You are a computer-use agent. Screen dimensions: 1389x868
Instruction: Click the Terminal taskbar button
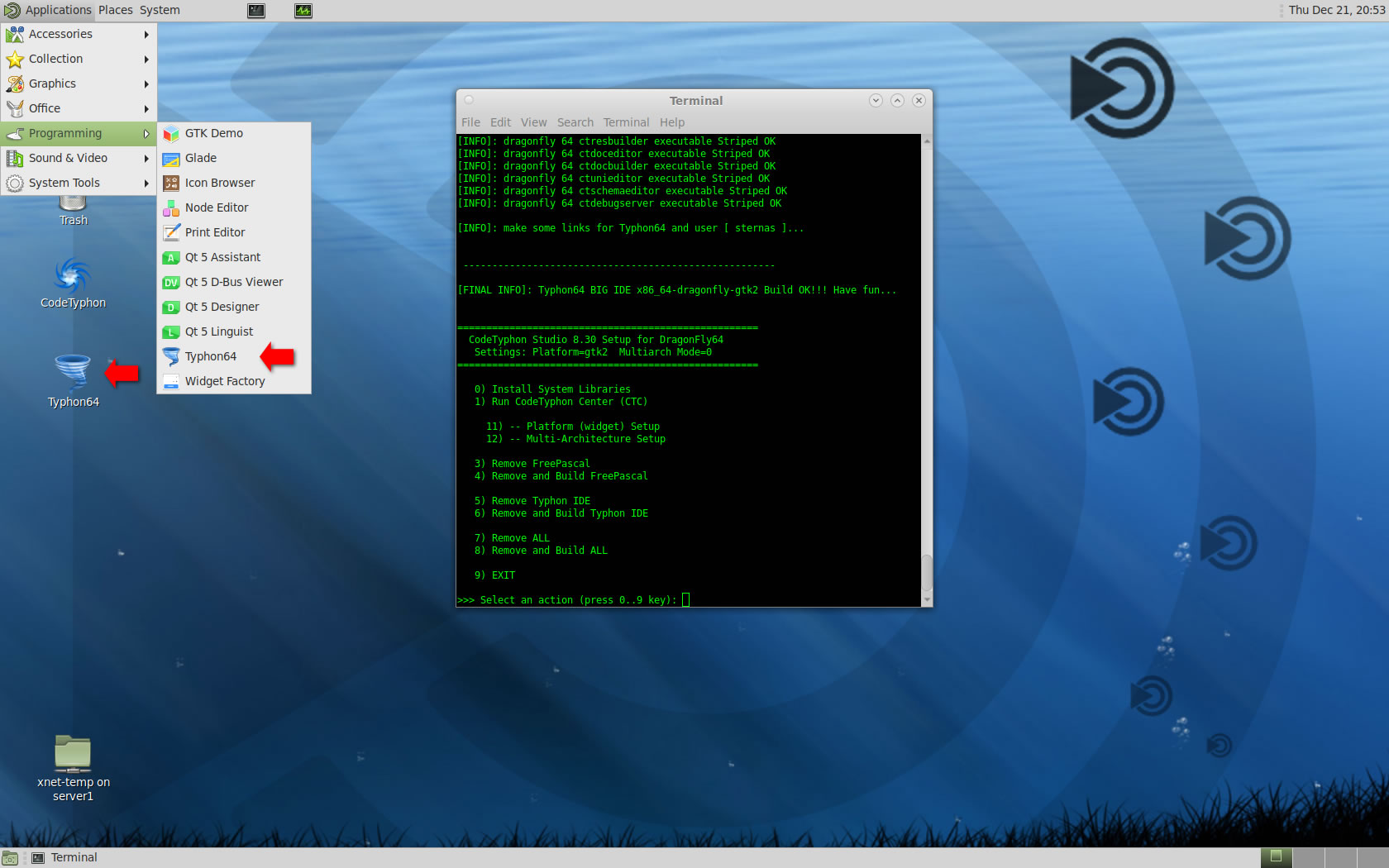pyautogui.click(x=65, y=858)
